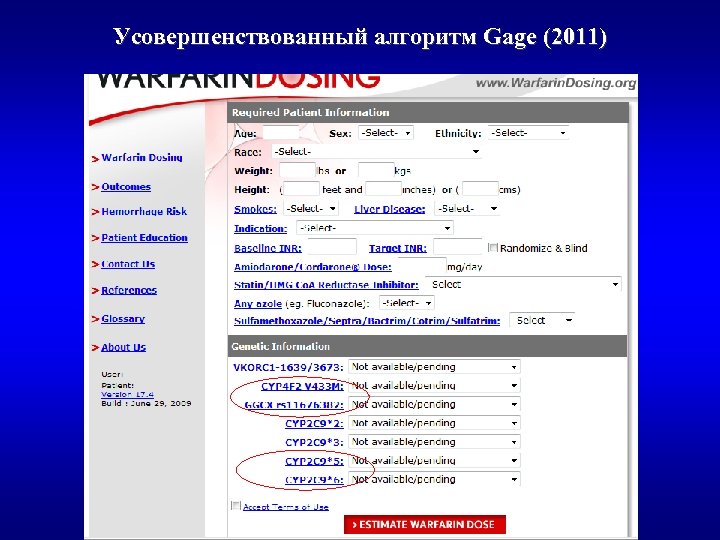Viewport: 720px width, 540px height.
Task: Expand the Race dropdown
Action: 377,152
